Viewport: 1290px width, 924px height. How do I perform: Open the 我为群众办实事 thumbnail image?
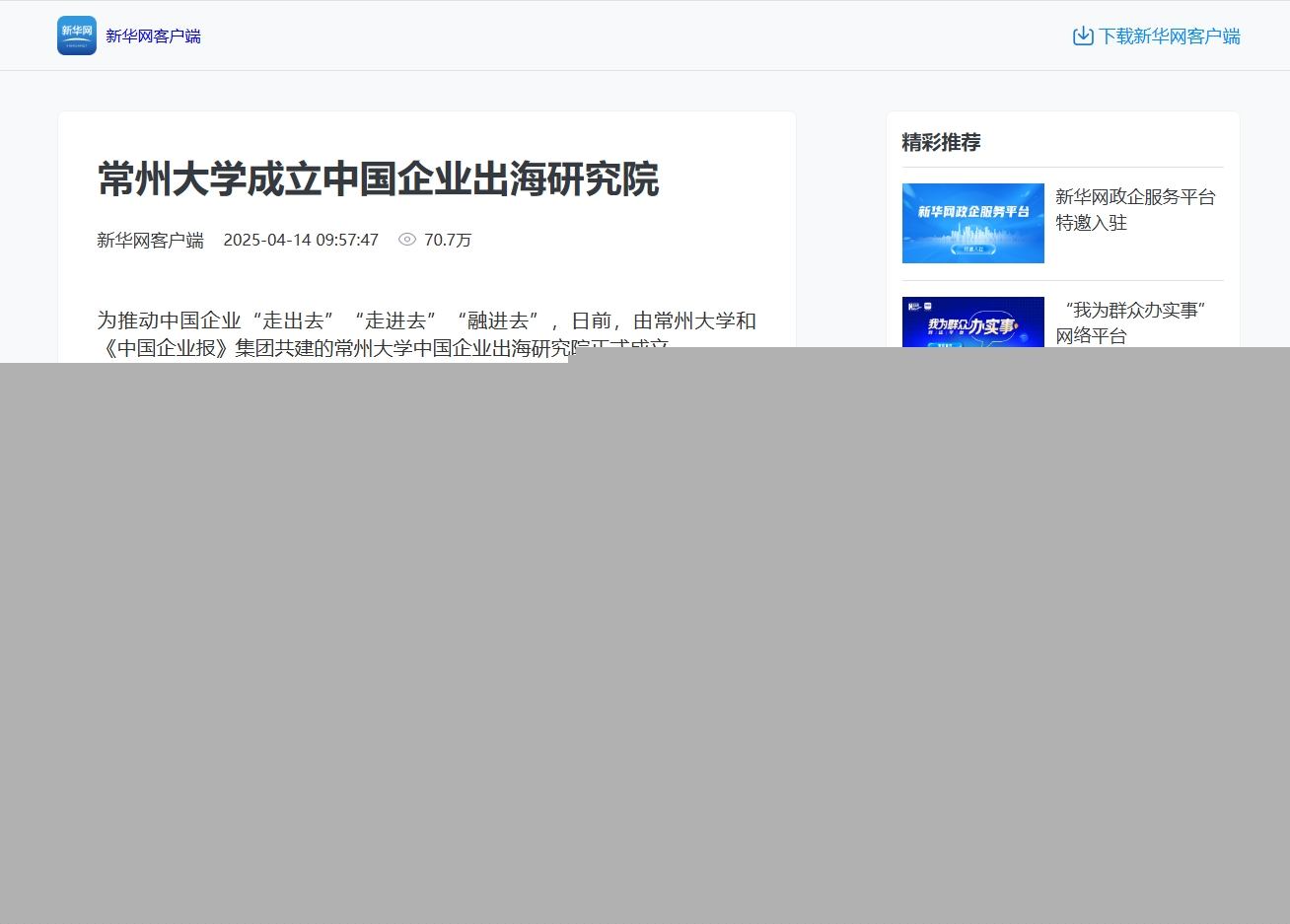pyautogui.click(x=972, y=322)
